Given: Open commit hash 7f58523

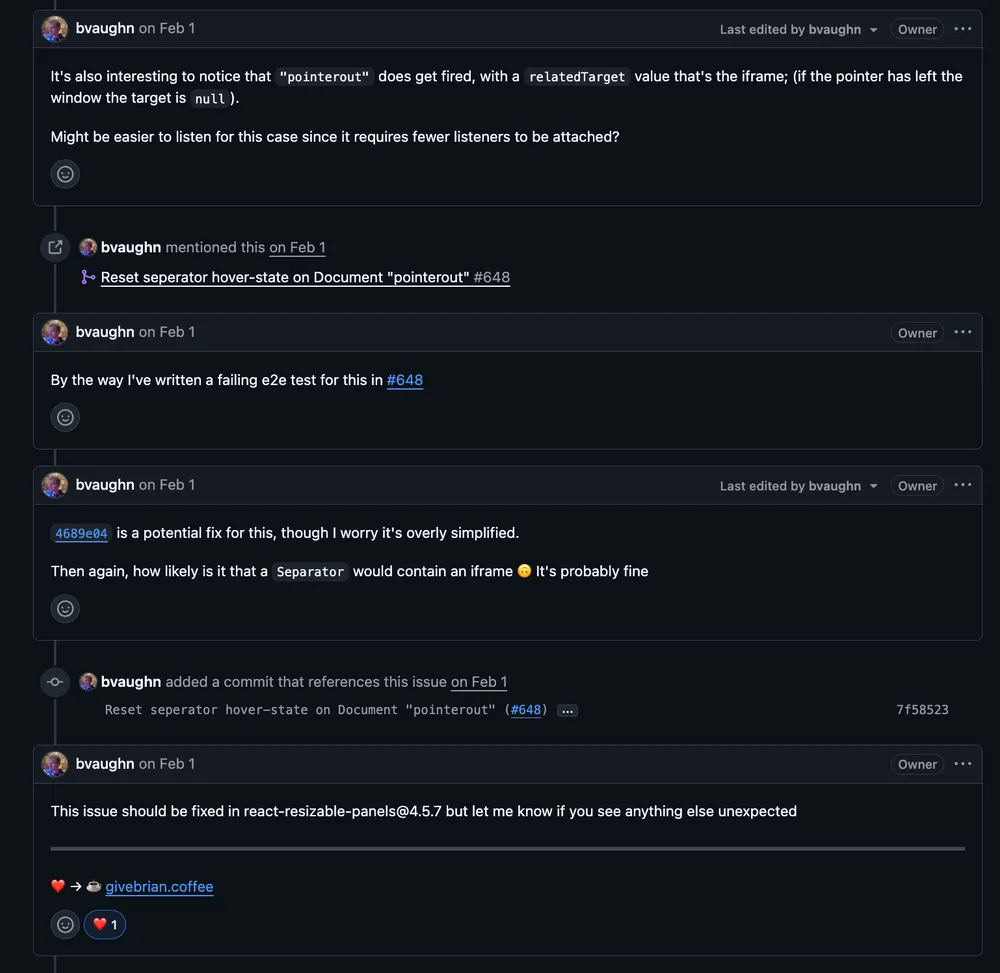Looking at the screenshot, I should (x=922, y=710).
